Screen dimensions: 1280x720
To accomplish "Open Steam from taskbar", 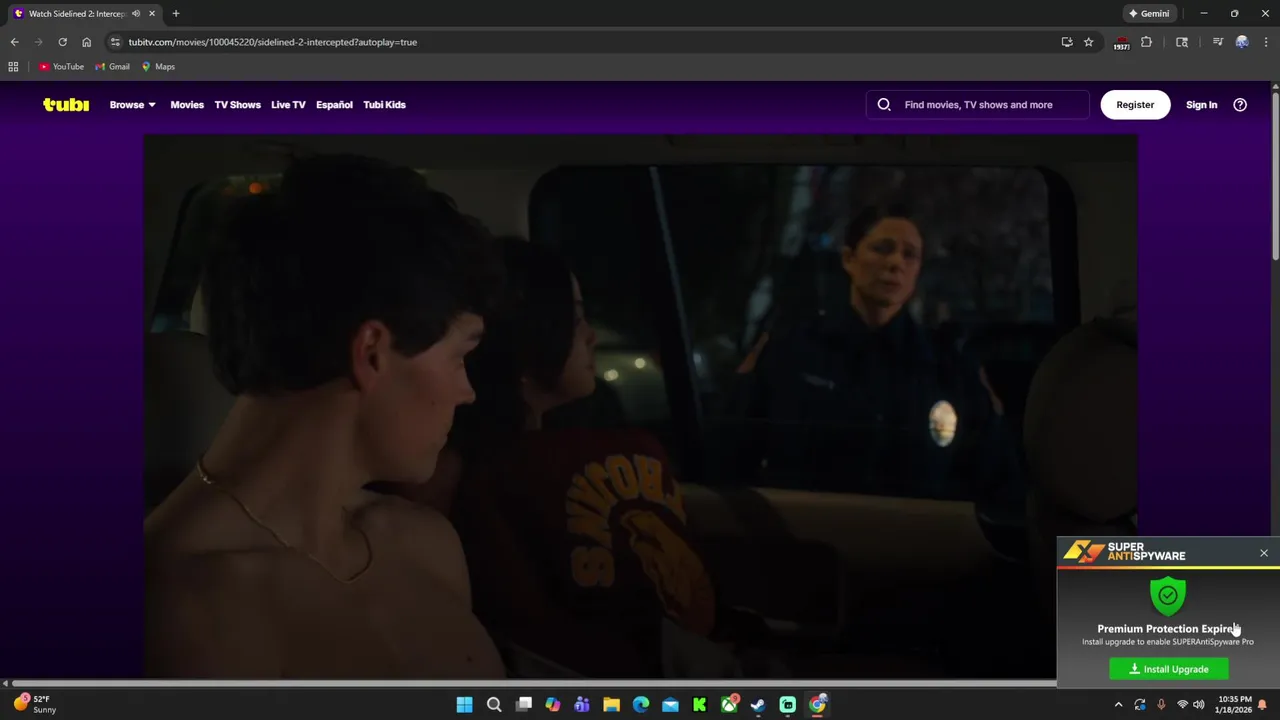I will [758, 705].
